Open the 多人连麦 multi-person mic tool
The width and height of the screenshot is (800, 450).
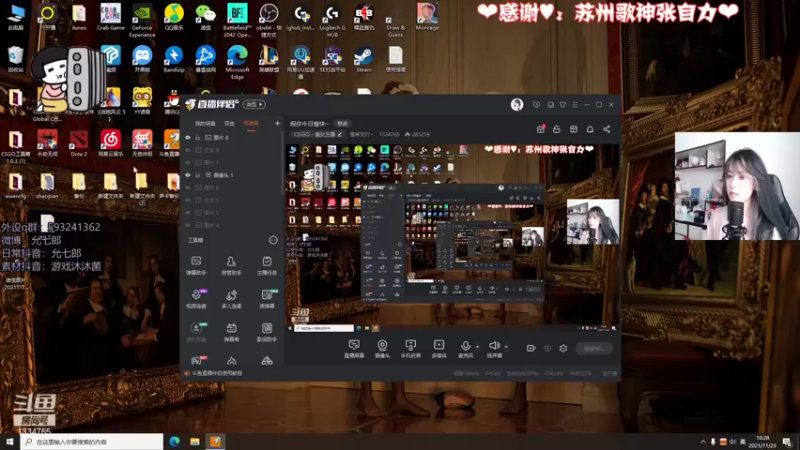(231, 298)
